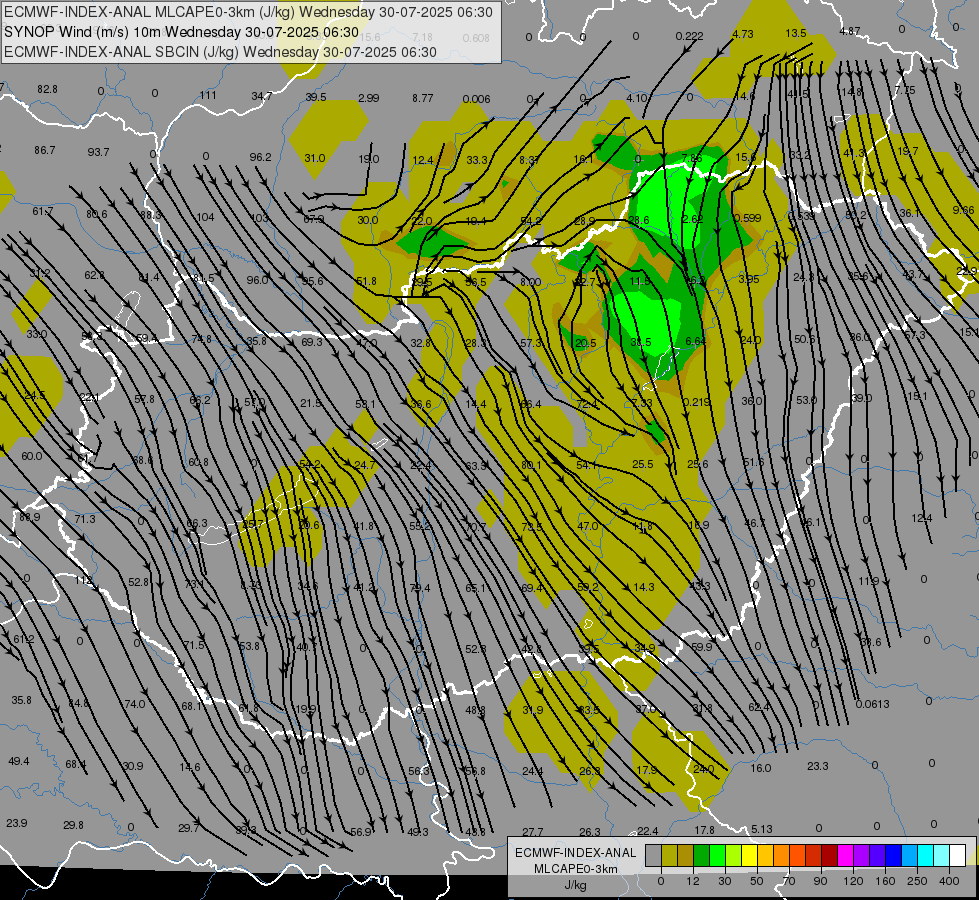Select the map value 0.599
This screenshot has width=979, height=900.
click(x=747, y=218)
